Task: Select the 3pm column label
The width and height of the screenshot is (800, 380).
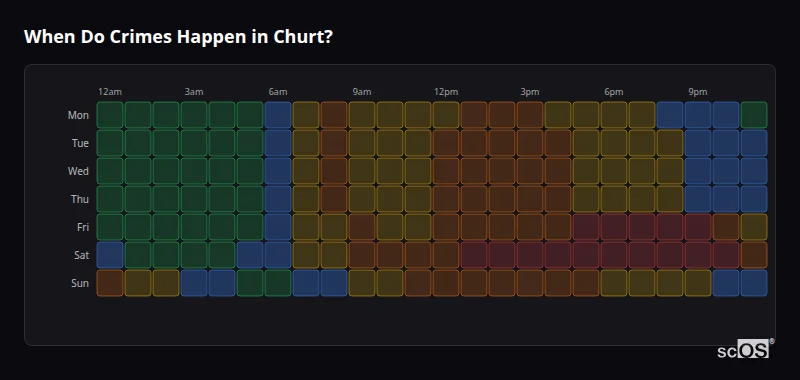Action: [530, 92]
